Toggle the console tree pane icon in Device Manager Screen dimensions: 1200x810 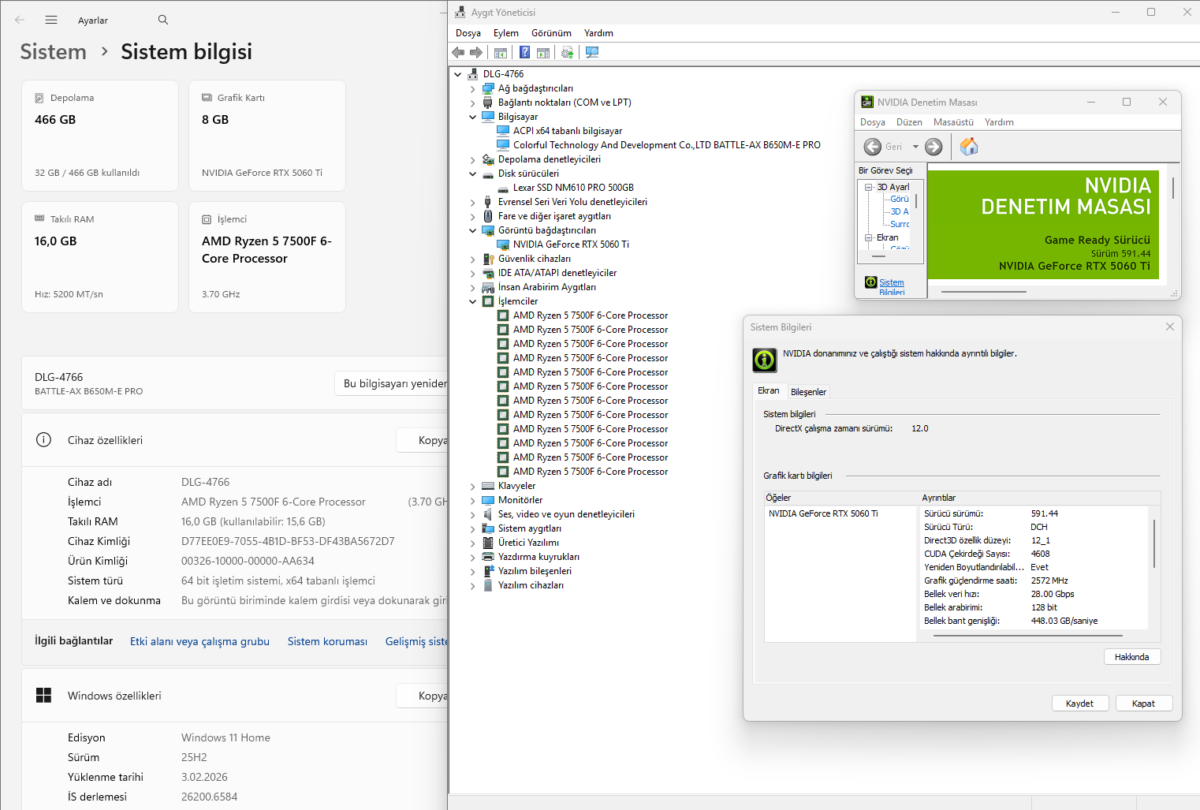[x=499, y=52]
